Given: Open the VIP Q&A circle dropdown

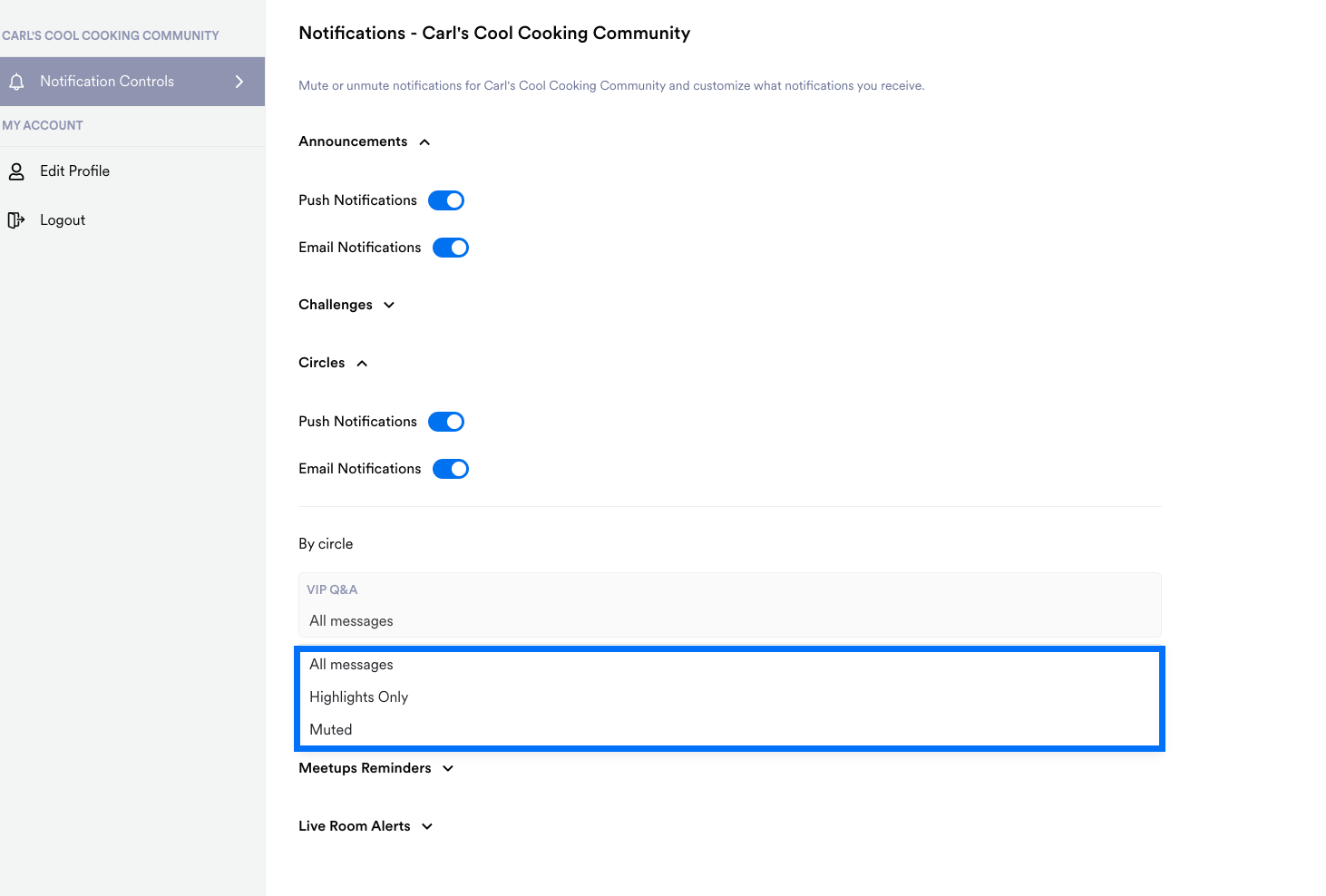Looking at the screenshot, I should 729,605.
